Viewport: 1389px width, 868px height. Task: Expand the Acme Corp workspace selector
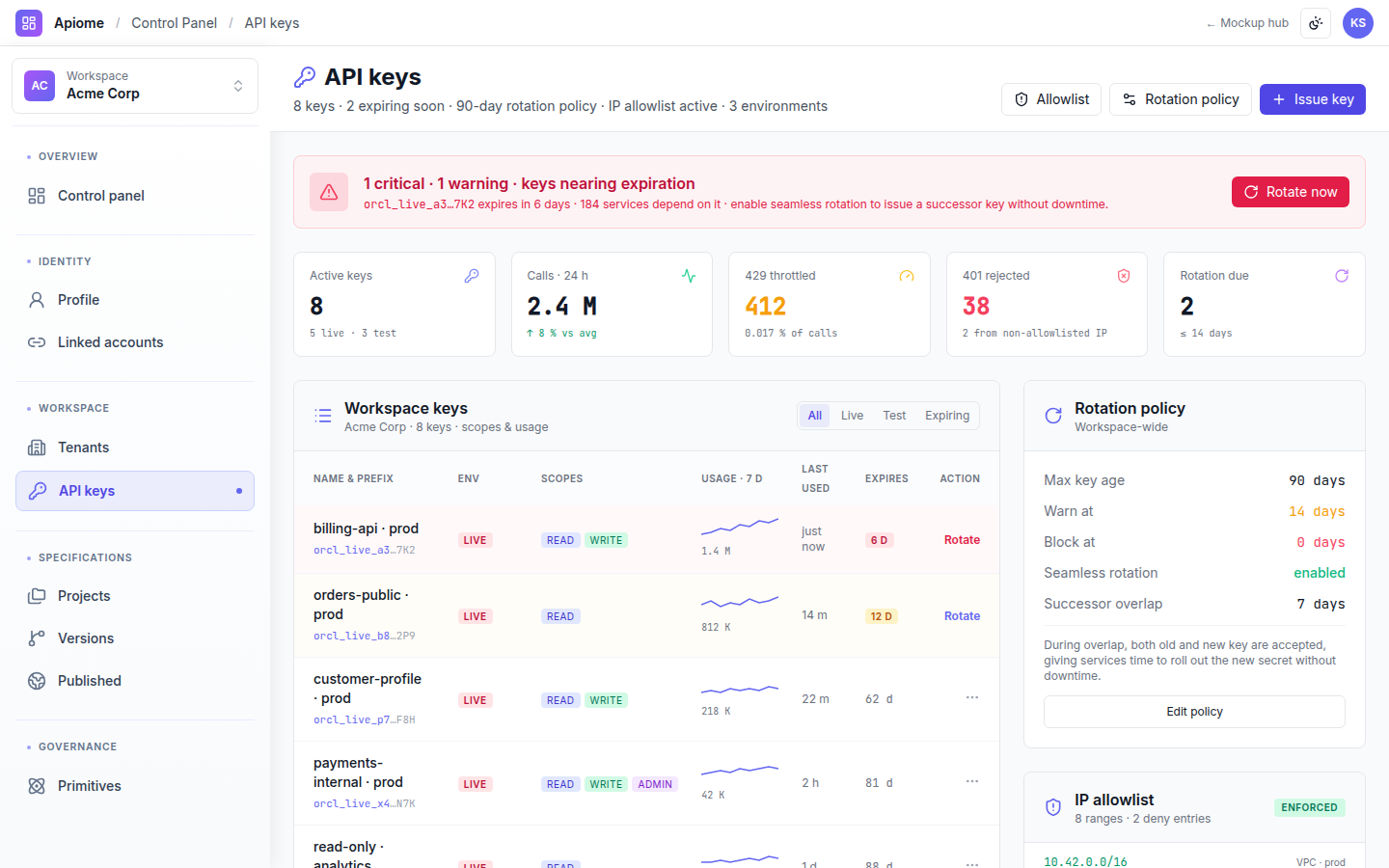click(135, 86)
